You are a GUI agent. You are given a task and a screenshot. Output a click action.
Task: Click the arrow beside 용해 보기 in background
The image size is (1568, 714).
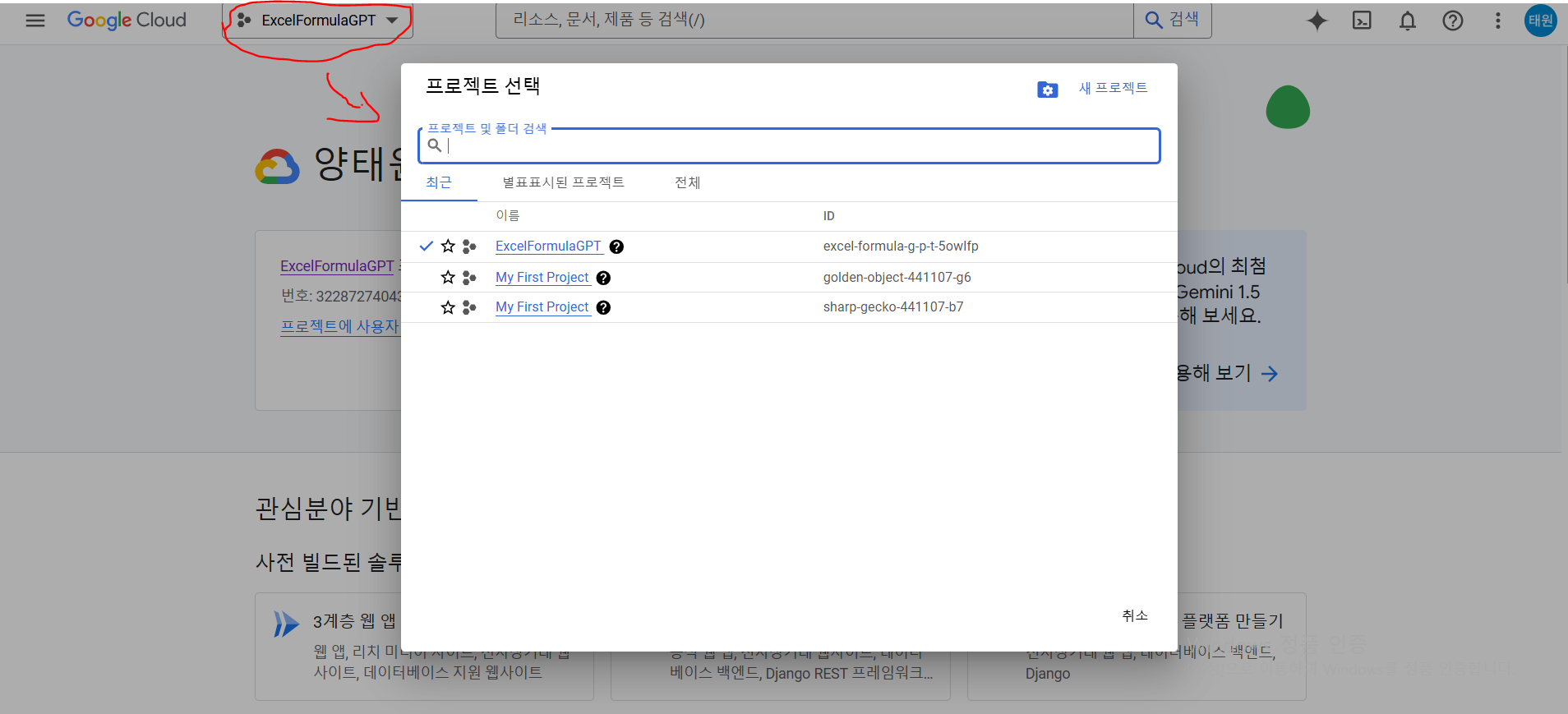1270,374
